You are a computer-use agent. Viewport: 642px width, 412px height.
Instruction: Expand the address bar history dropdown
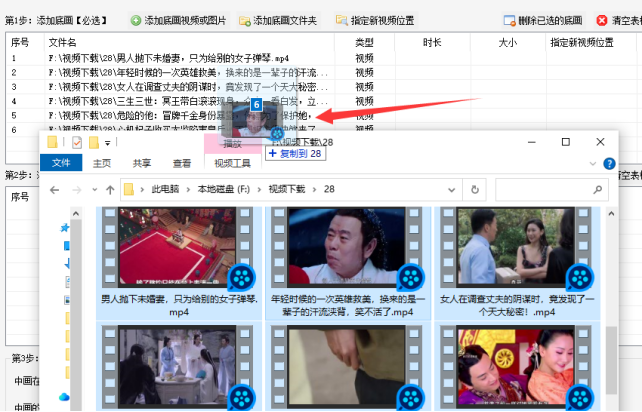point(451,190)
